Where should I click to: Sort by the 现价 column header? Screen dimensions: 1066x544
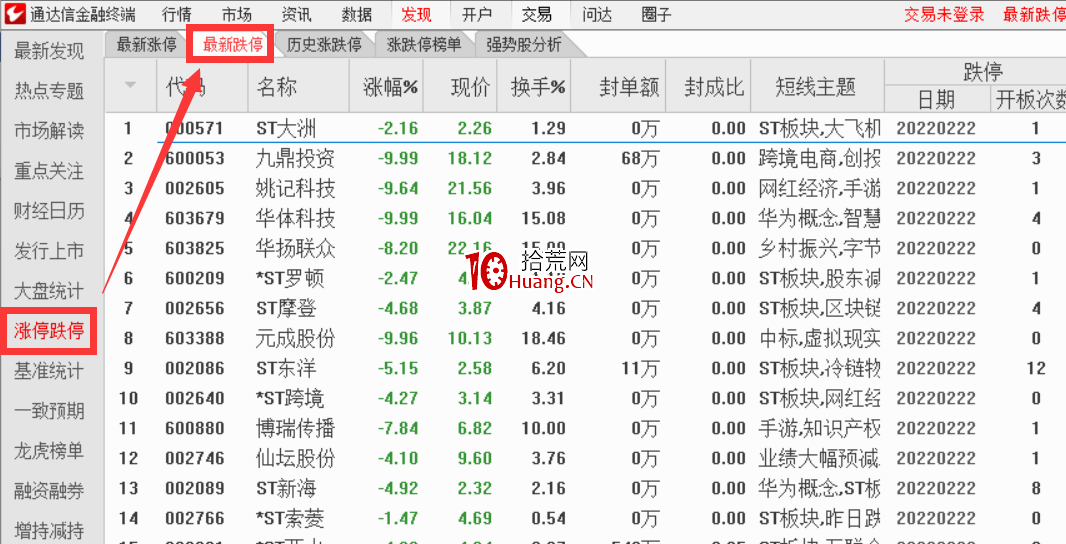point(470,87)
